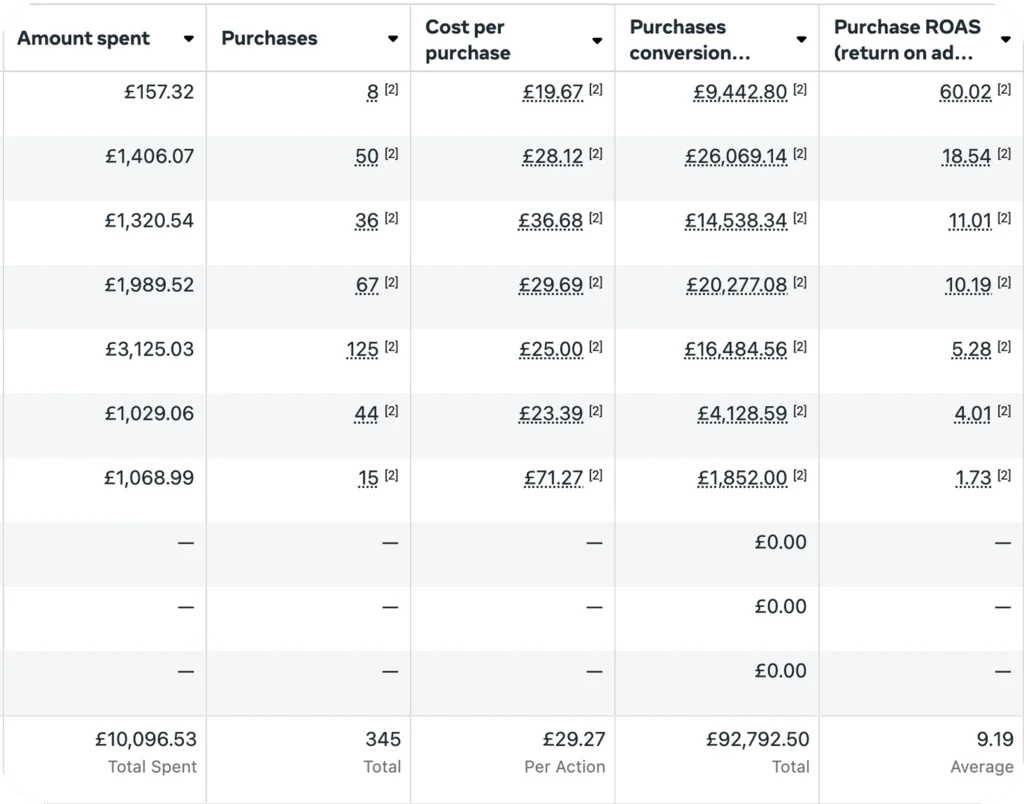Click the [2] footnote beside £23.39
The height and width of the screenshot is (804, 1024).
(x=596, y=411)
